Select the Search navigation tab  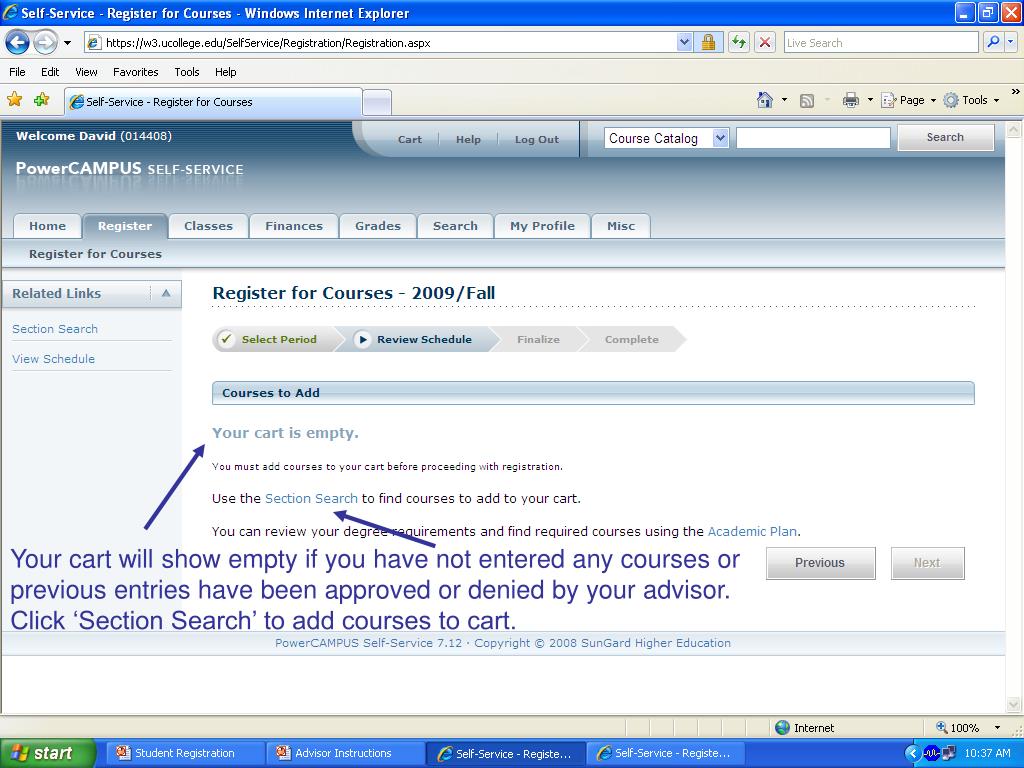(x=455, y=226)
